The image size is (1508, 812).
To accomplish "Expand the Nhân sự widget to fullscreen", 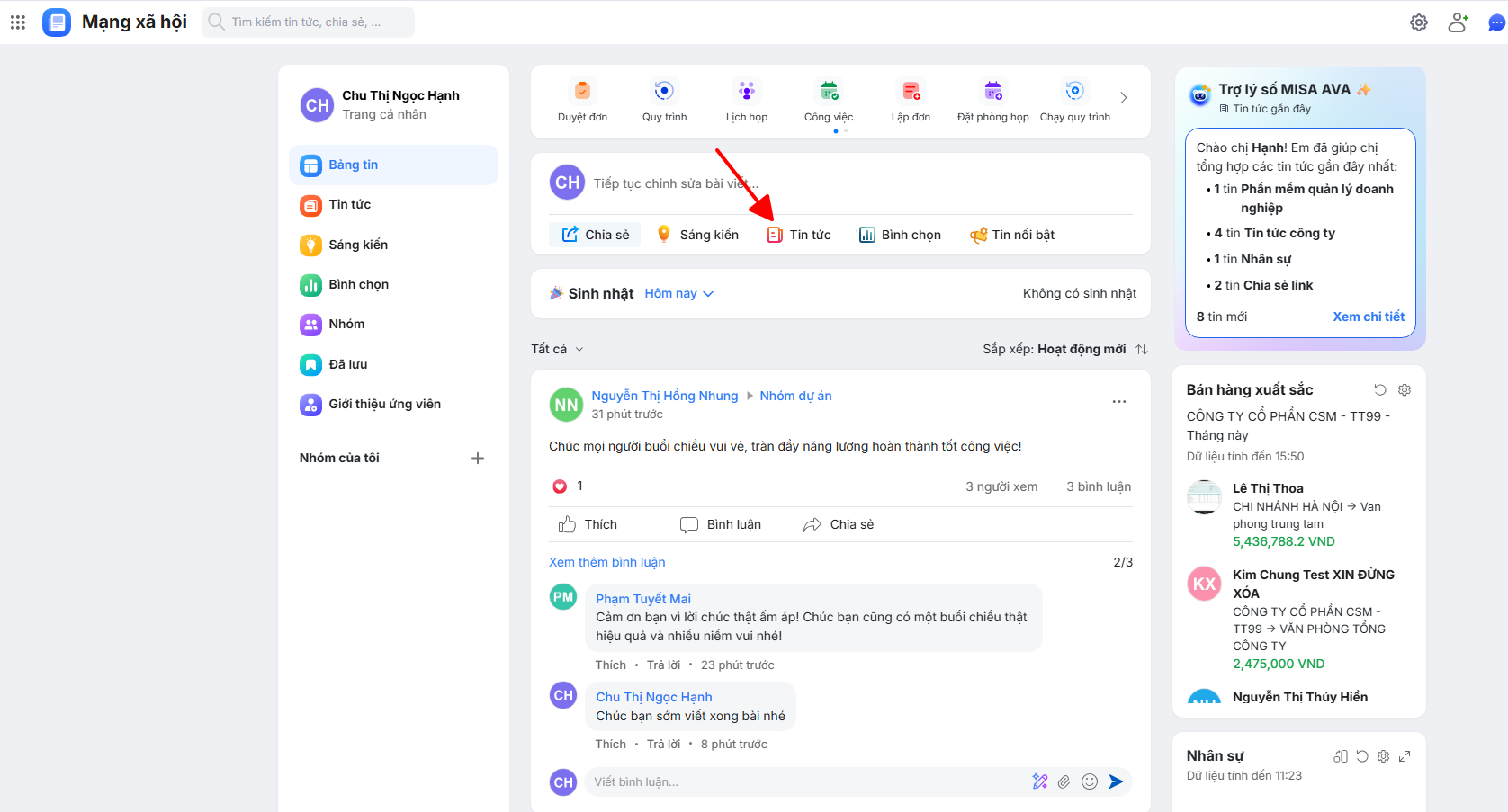I will pos(1405,756).
